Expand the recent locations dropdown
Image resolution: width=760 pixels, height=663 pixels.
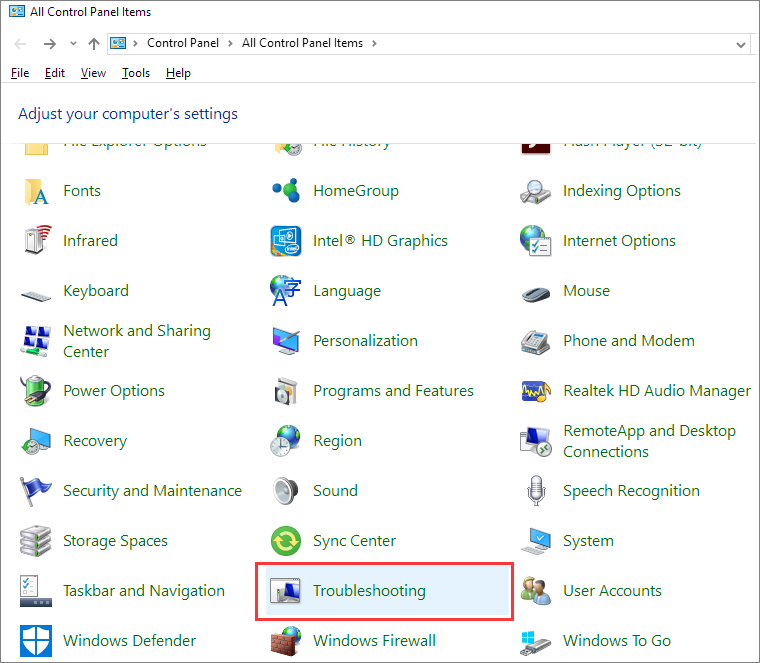73,44
